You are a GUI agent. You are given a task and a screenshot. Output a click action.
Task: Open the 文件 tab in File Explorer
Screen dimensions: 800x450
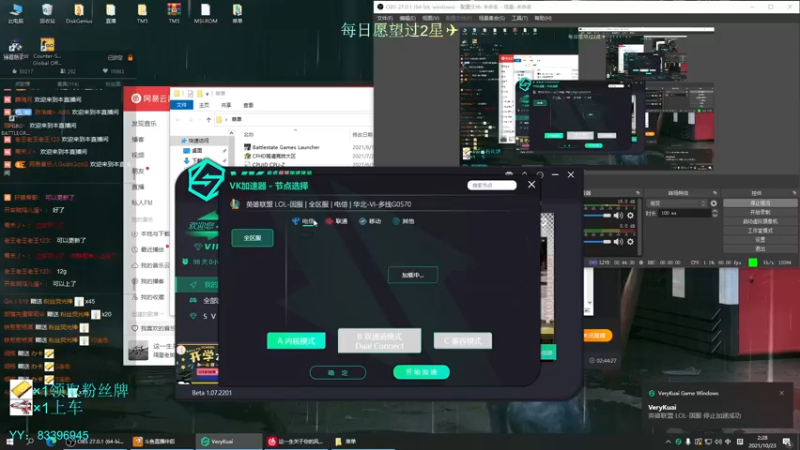[x=182, y=105]
